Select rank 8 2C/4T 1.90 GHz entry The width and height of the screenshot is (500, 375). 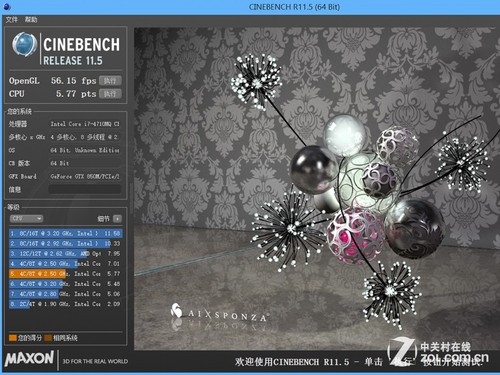point(66,304)
